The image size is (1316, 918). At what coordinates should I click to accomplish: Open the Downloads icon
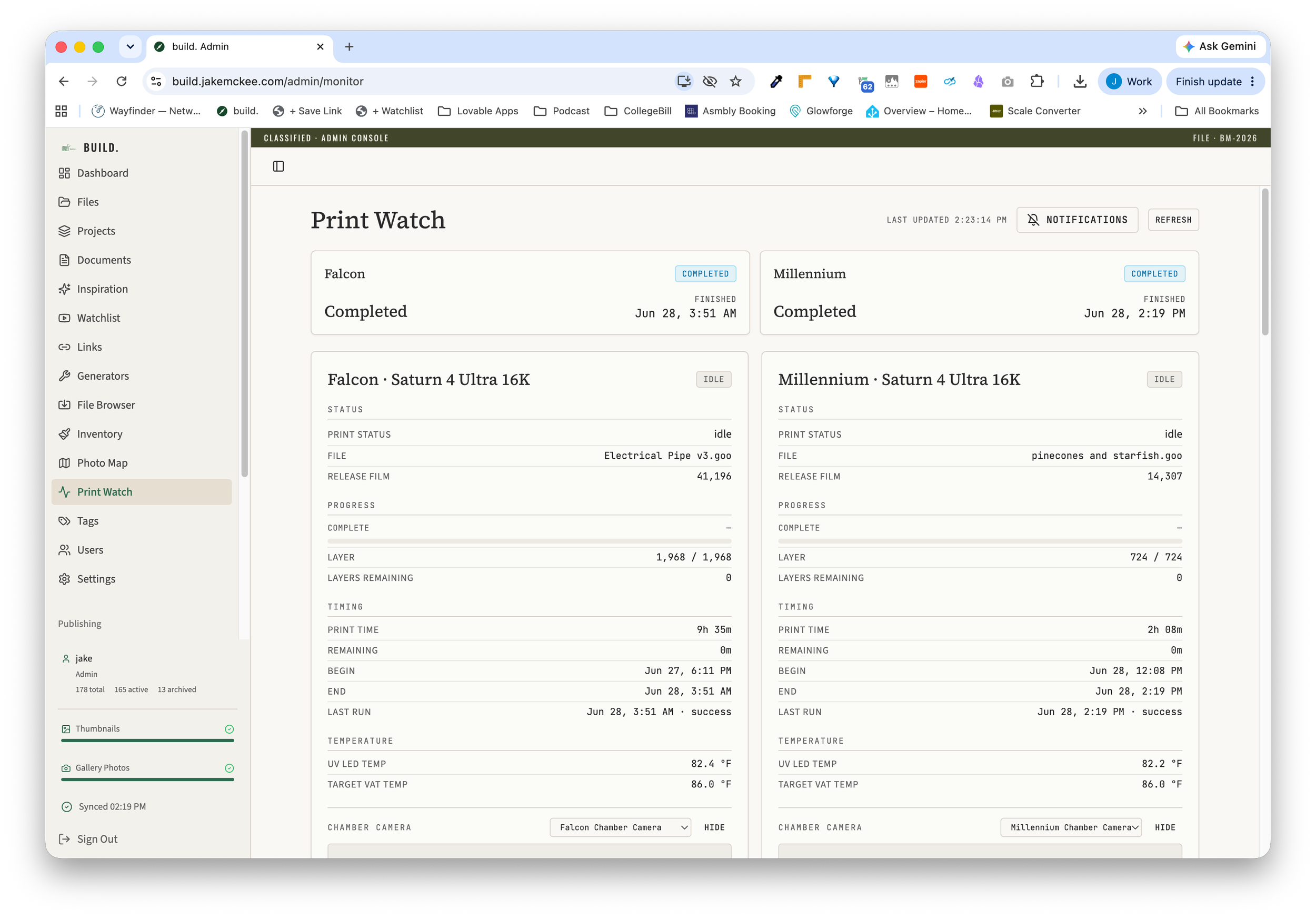pyautogui.click(x=1080, y=82)
